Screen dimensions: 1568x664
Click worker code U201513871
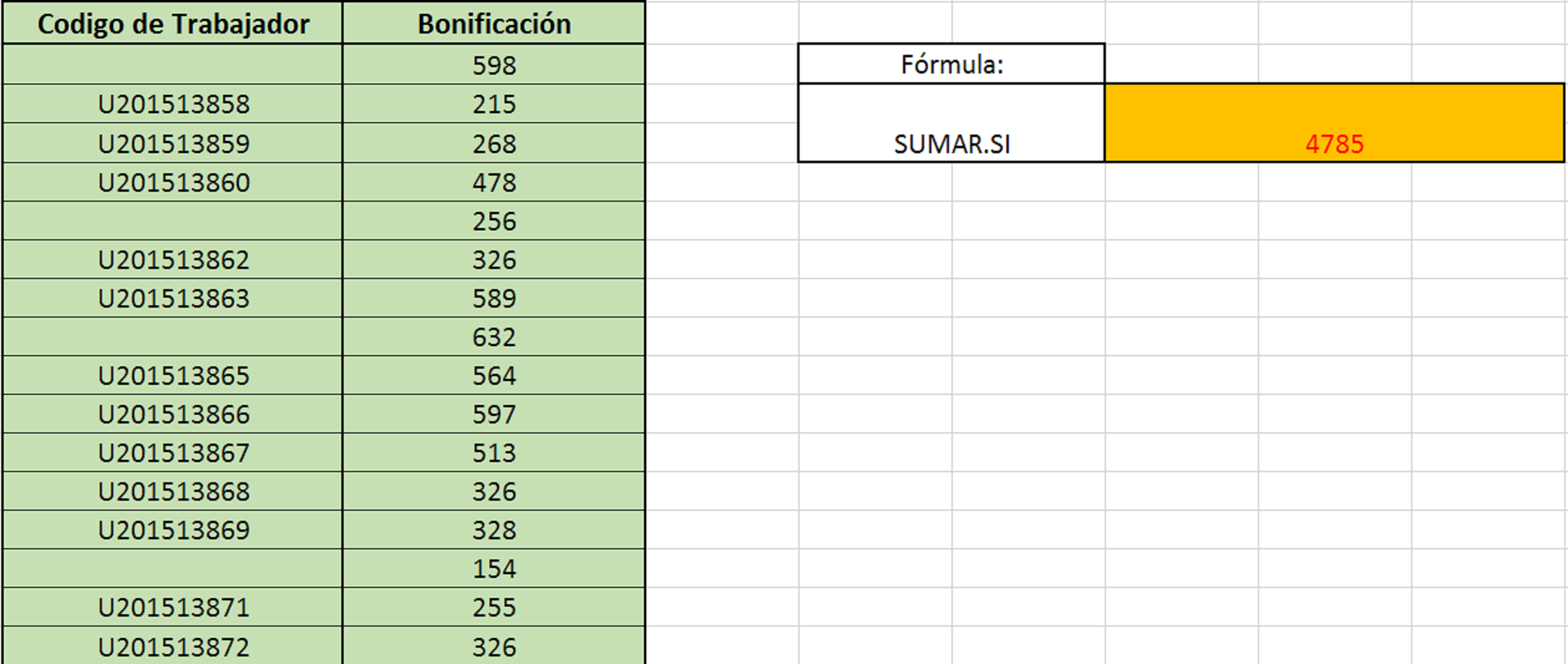pyautogui.click(x=174, y=608)
